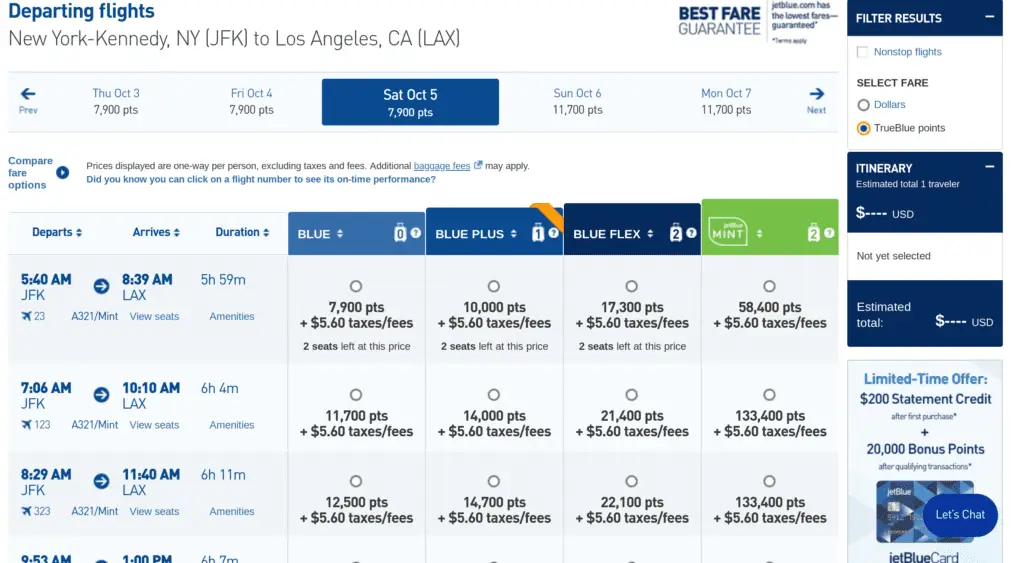Select Mint 133,400 pts fare on 8:29 AM flight
Viewport: 1024px width, 563px height.
[x=769, y=481]
